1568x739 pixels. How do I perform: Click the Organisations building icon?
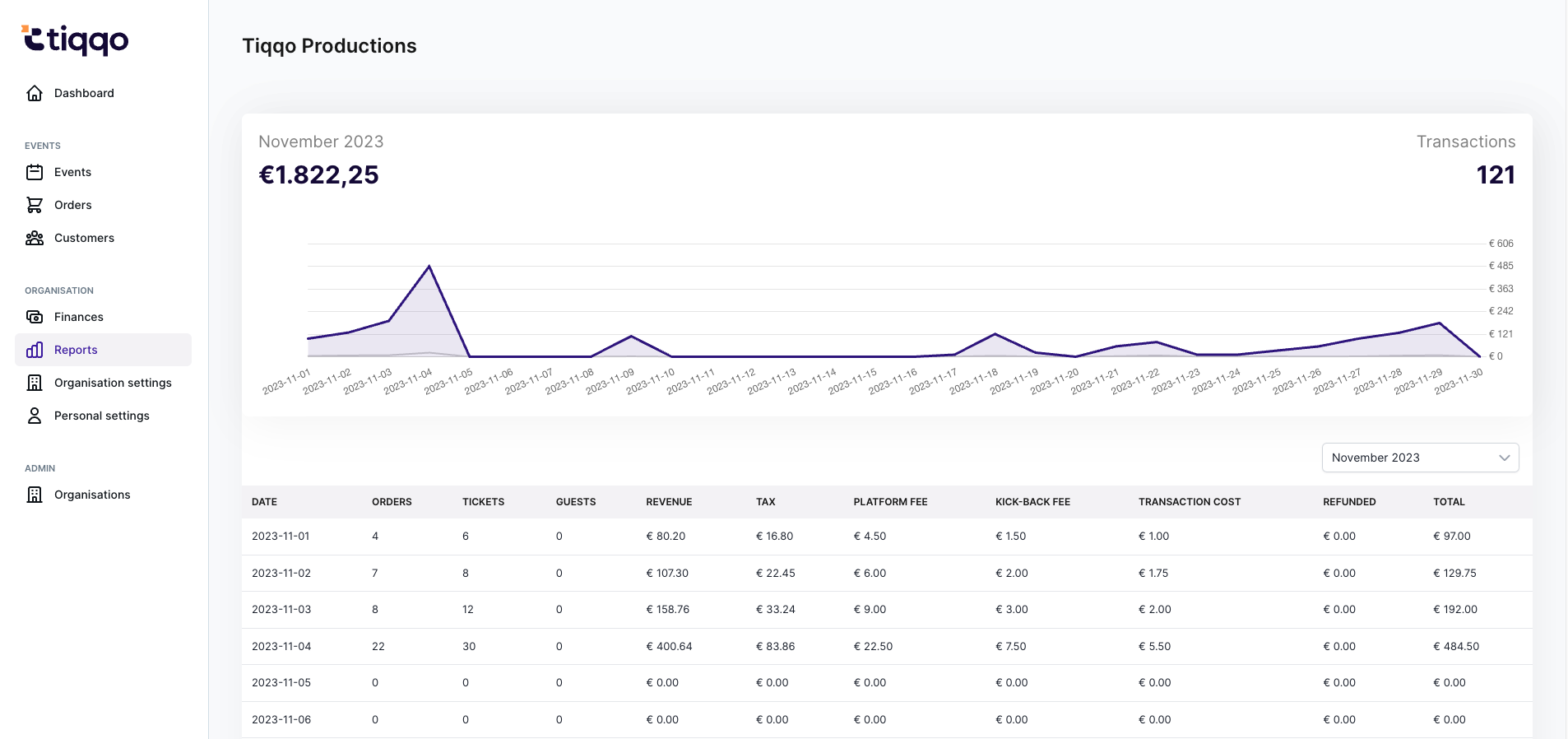pyautogui.click(x=35, y=495)
